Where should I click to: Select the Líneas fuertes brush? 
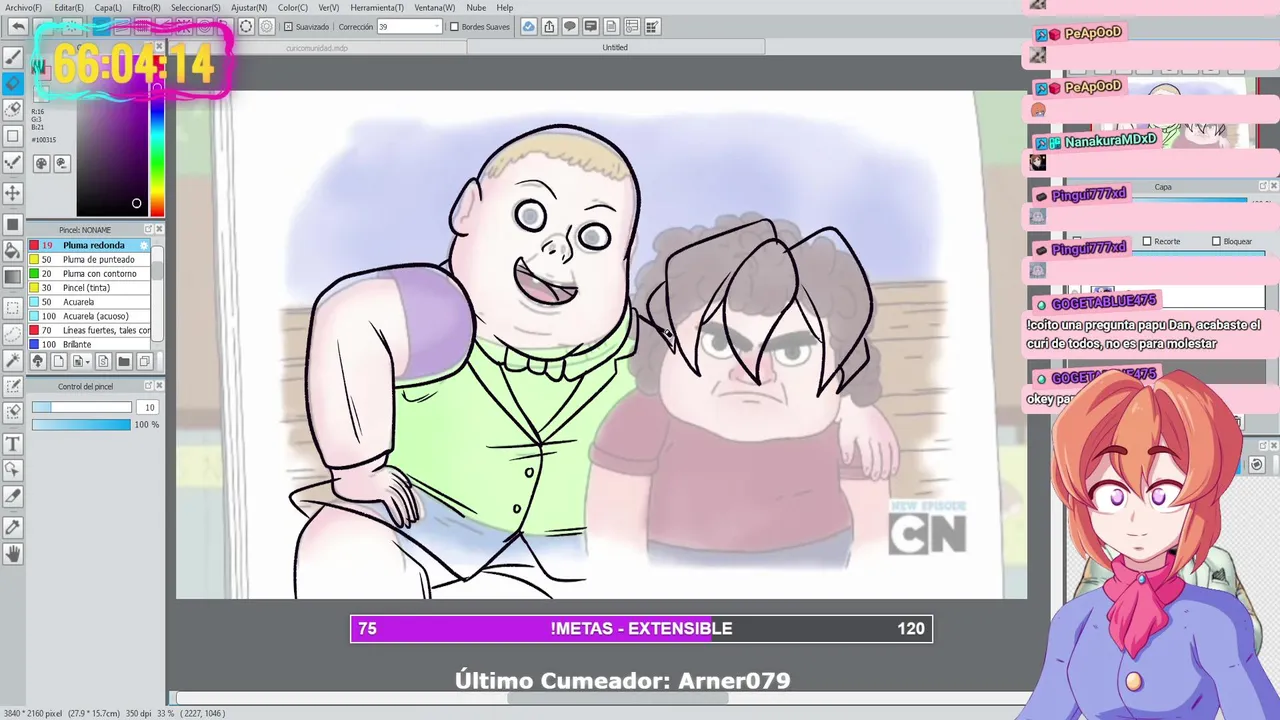[x=90, y=330]
